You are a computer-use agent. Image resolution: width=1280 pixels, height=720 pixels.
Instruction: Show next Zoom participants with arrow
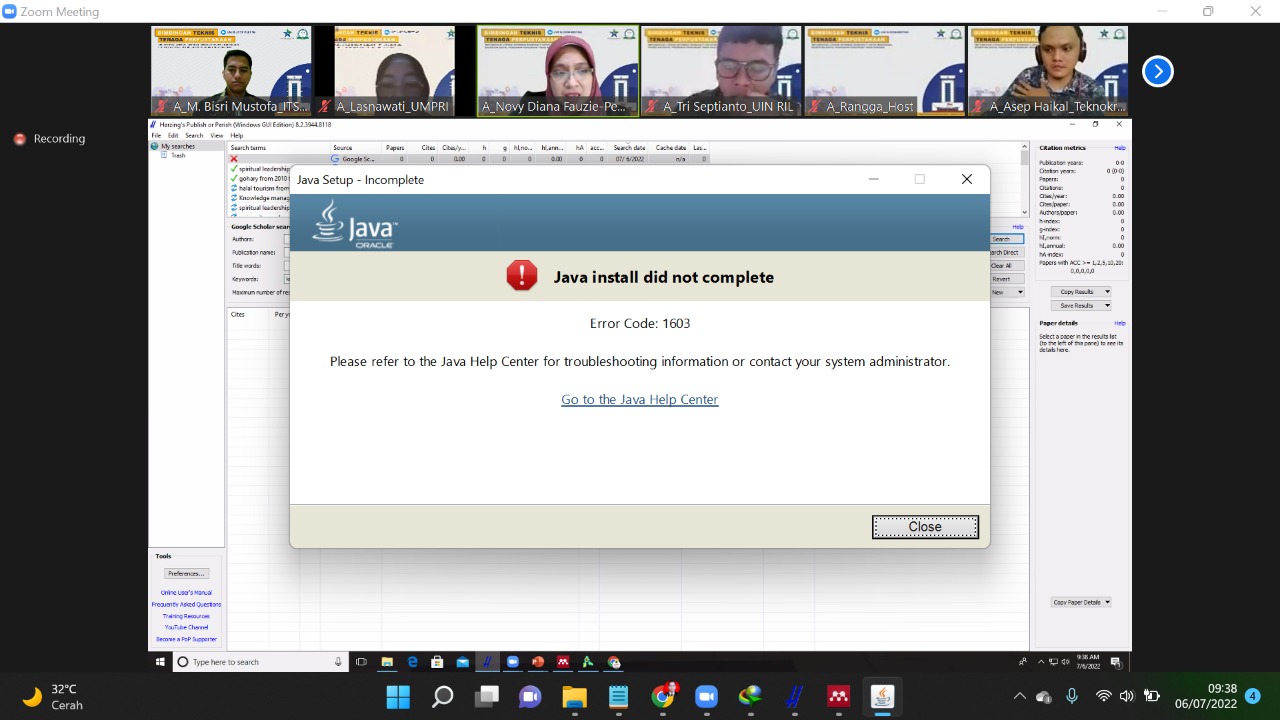[x=1157, y=71]
